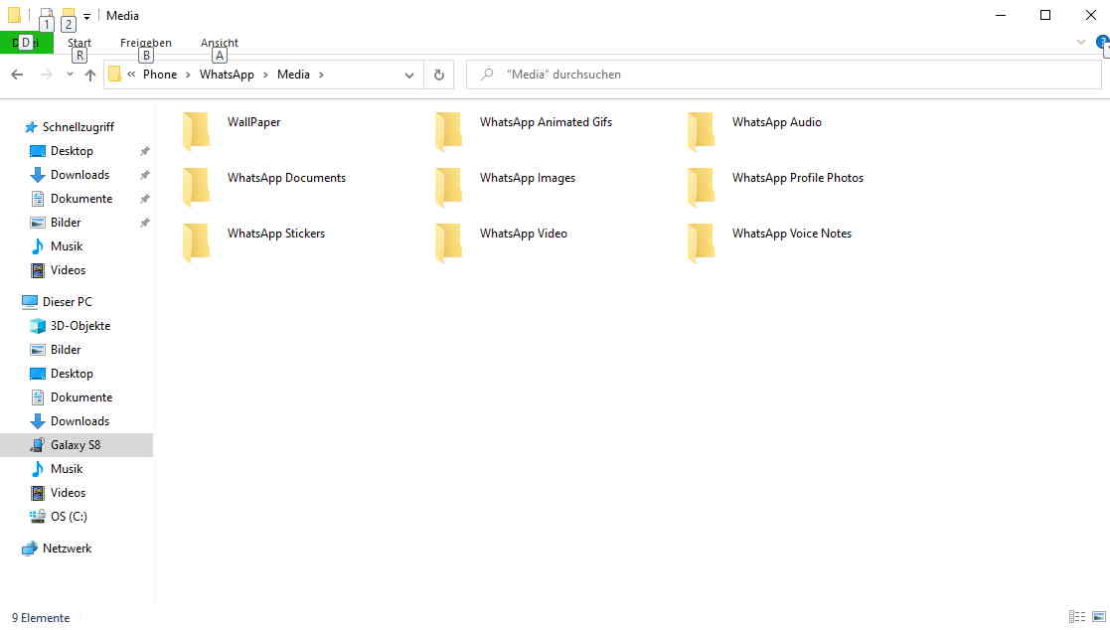Go back with the left arrow

point(17,74)
